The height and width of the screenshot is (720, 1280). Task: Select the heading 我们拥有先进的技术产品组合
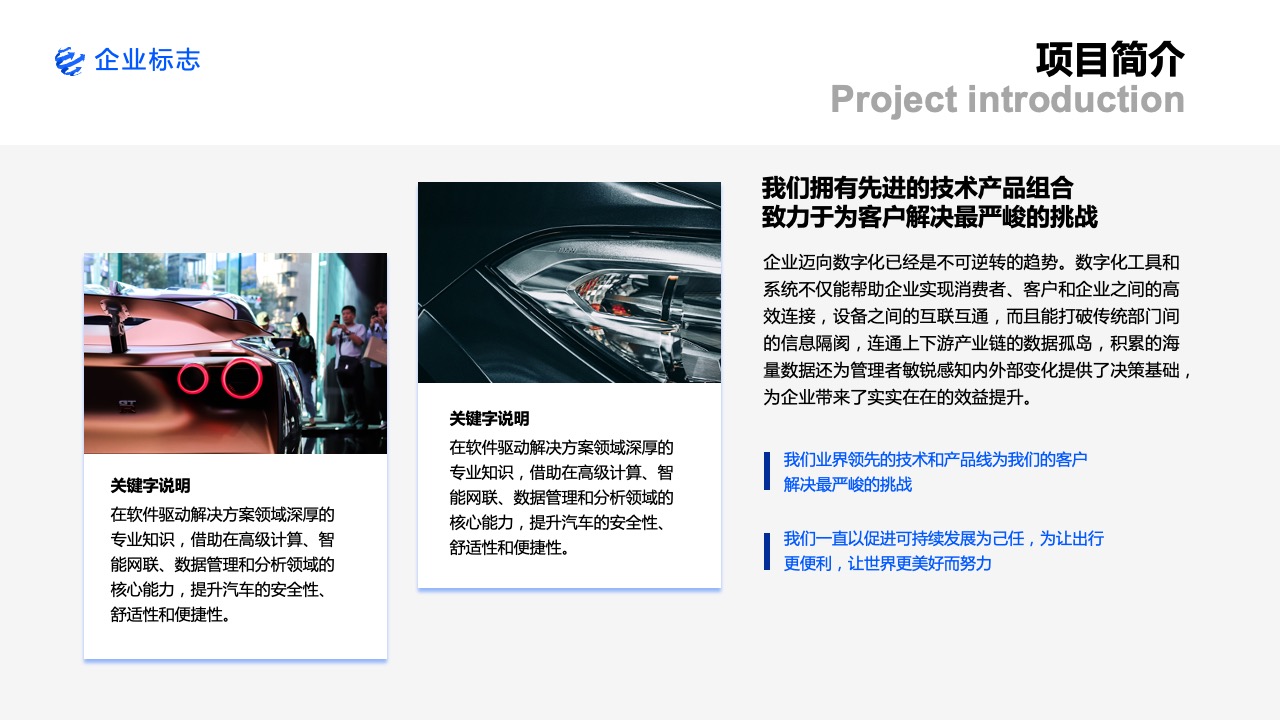(917, 188)
